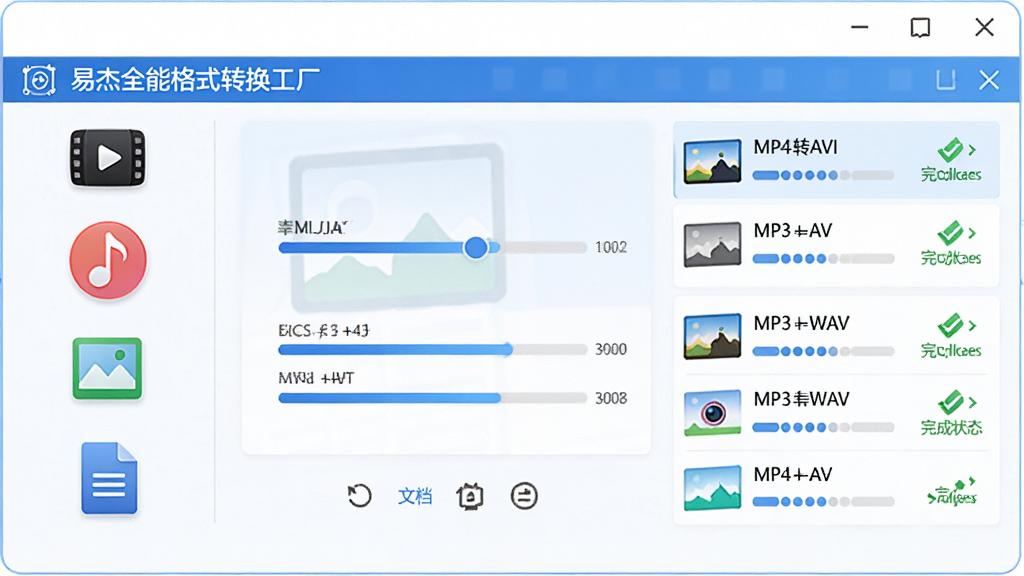Expand the chevron arrow on MP3+WAV row
The height and width of the screenshot is (576, 1024).
(972, 326)
